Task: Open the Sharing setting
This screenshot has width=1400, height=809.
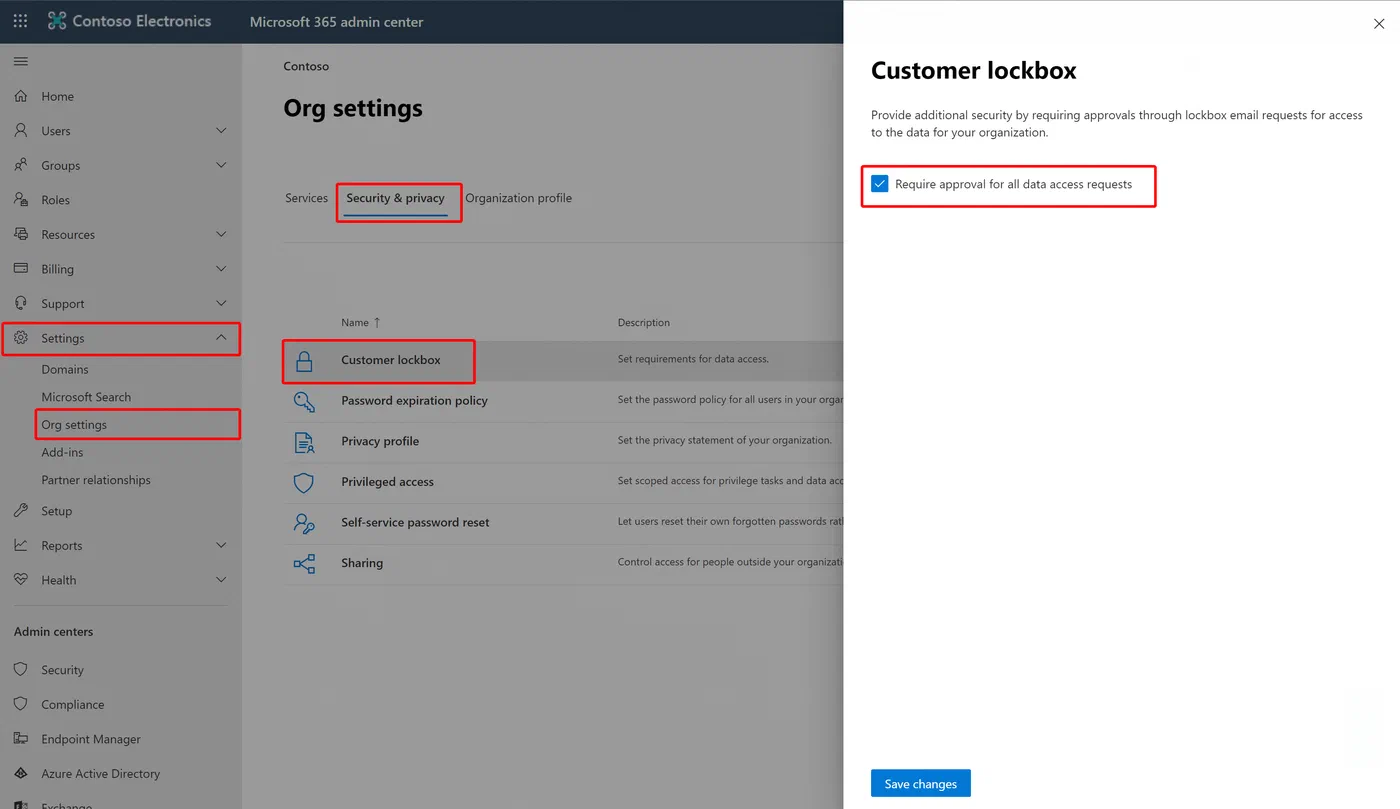Action: click(362, 564)
